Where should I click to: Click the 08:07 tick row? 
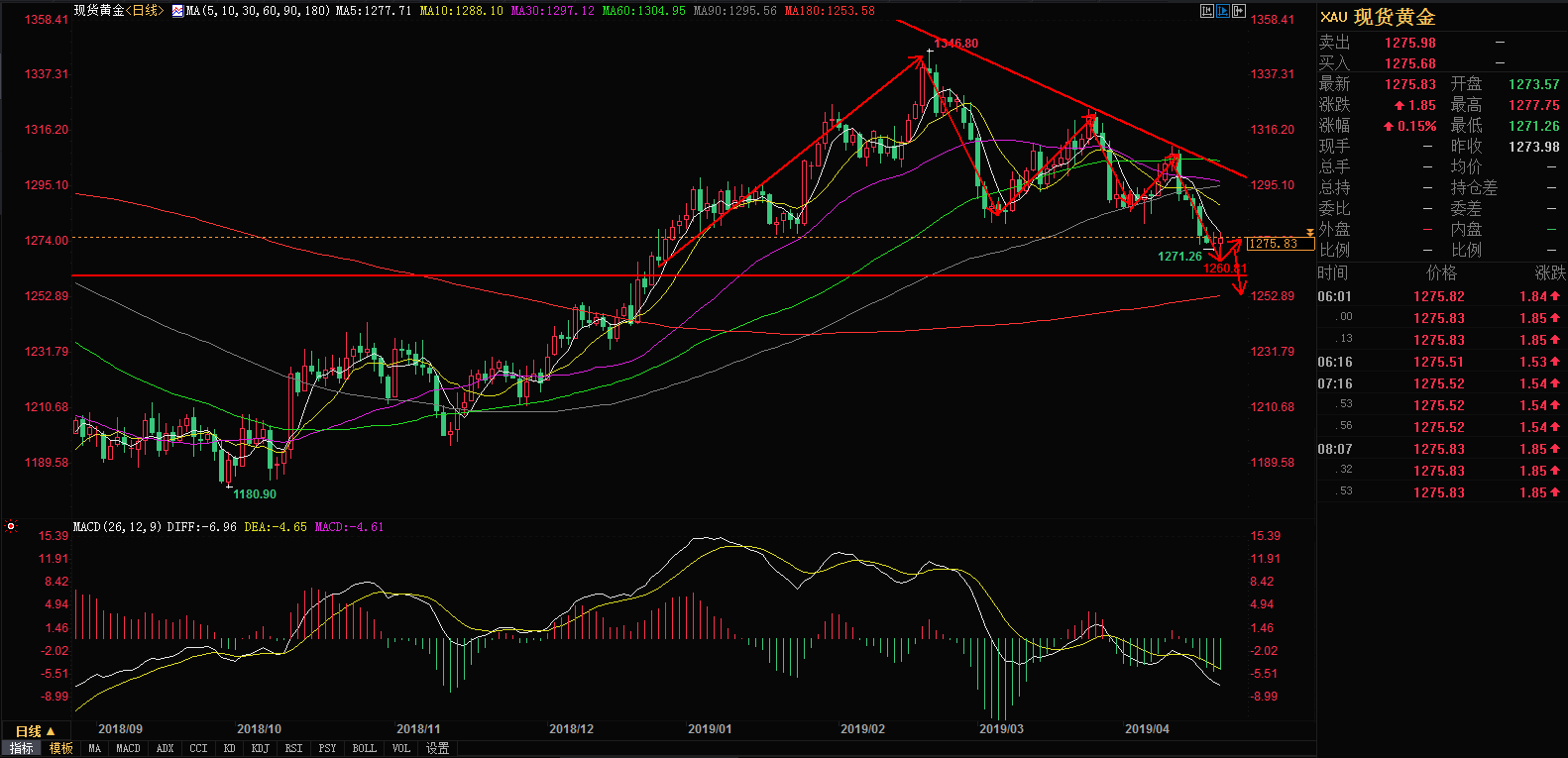pyautogui.click(x=1442, y=449)
